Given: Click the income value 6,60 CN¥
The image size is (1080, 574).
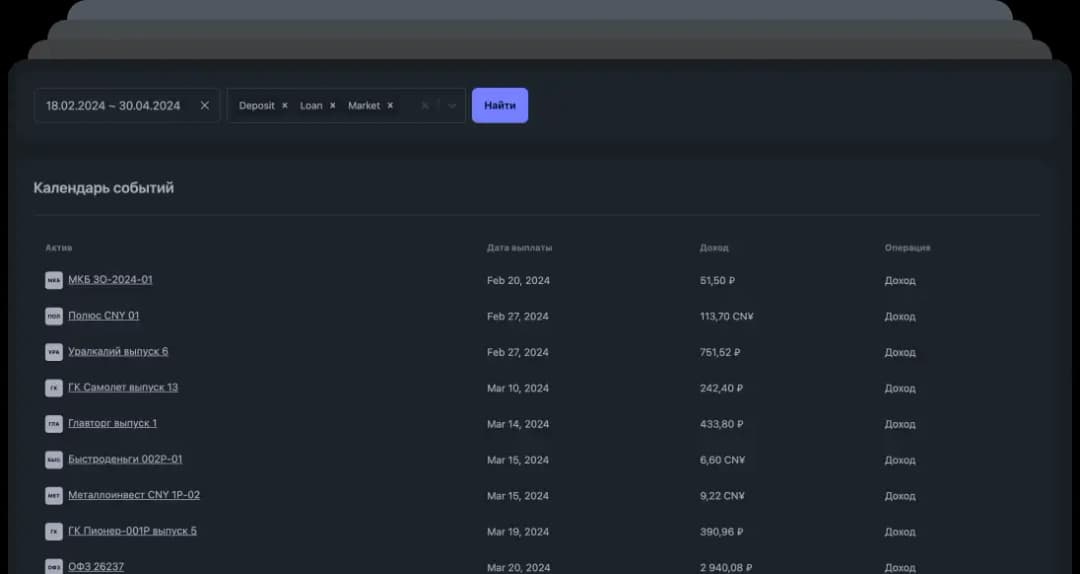Looking at the screenshot, I should pyautogui.click(x=723, y=460).
